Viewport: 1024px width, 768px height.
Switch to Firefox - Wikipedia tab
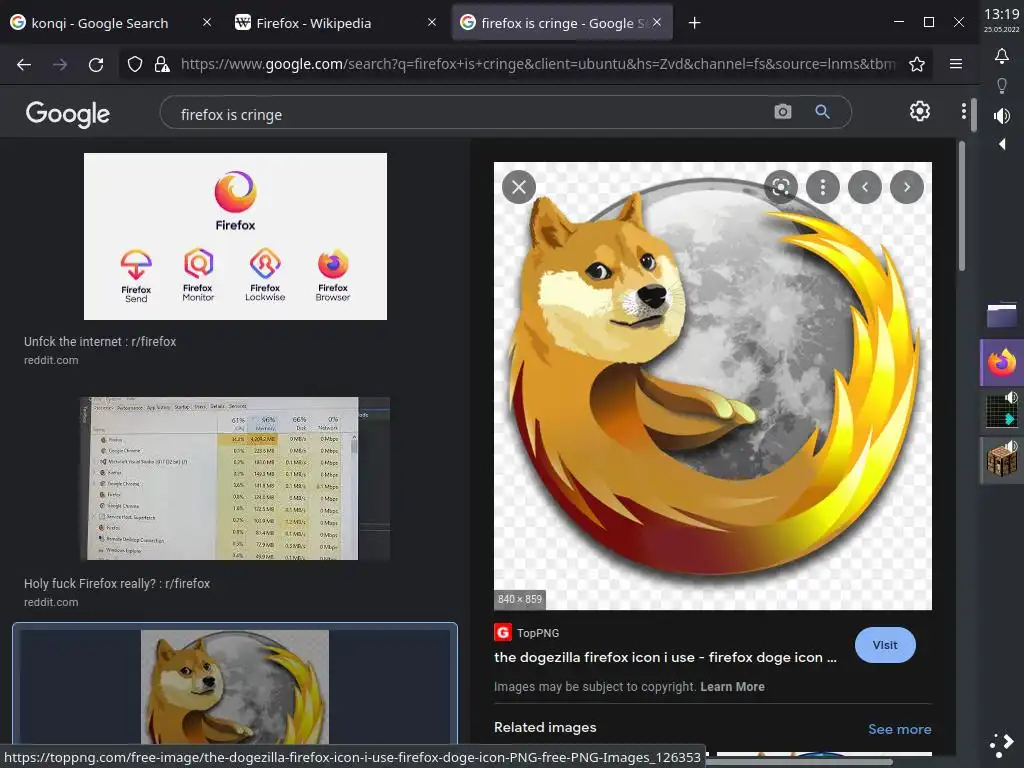[x=313, y=23]
